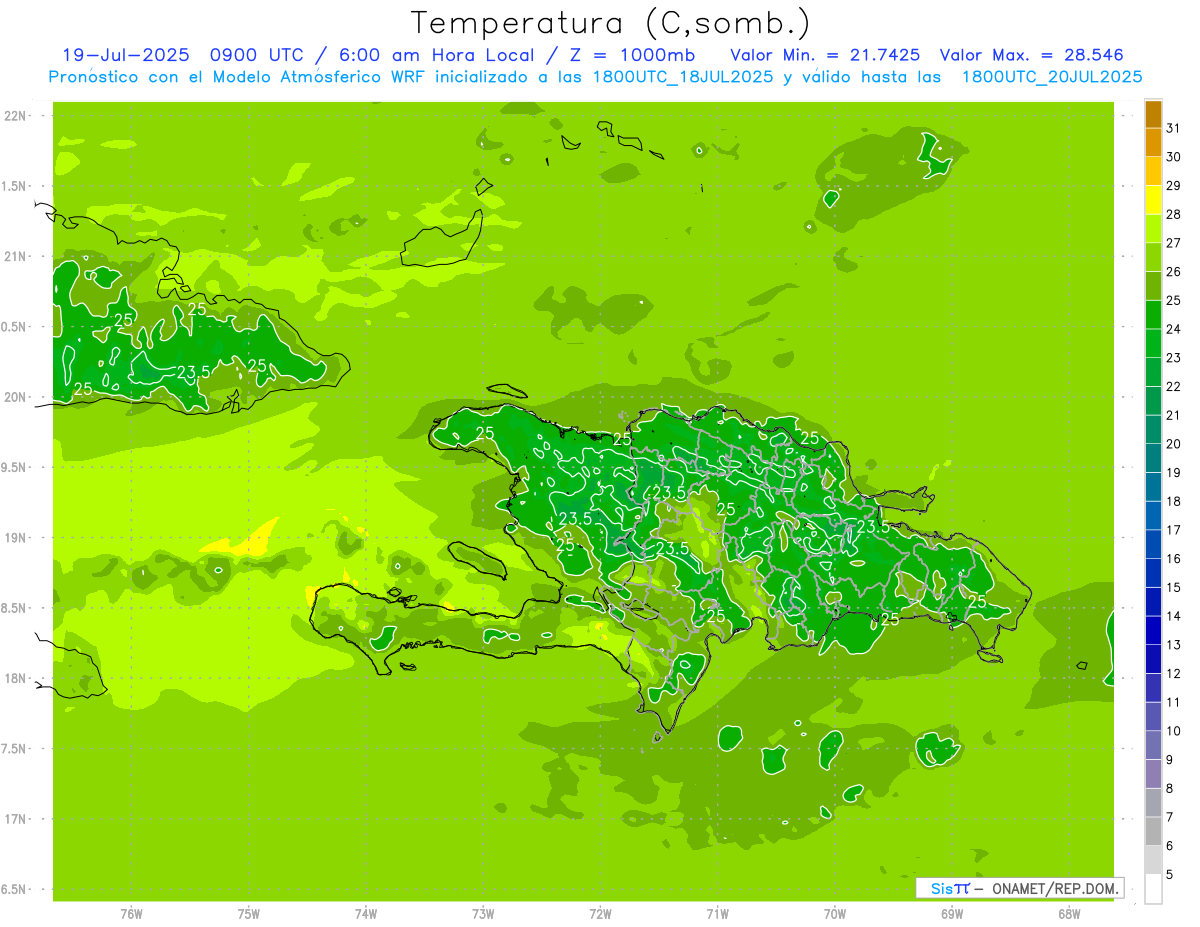The height and width of the screenshot is (927, 1200).
Task: Click the '22N' latitude axis label
Action: tap(17, 115)
